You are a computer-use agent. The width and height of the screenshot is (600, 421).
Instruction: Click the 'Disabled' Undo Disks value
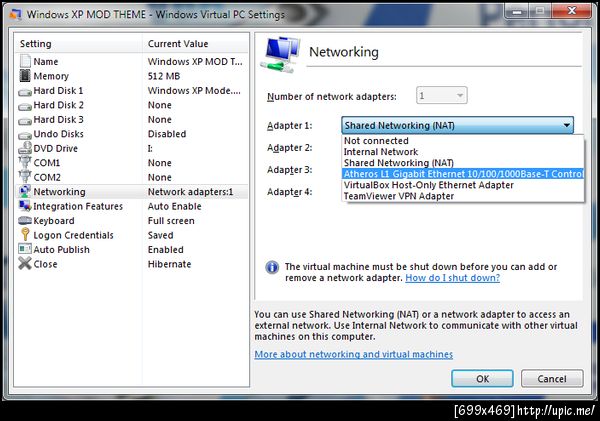pos(167,134)
